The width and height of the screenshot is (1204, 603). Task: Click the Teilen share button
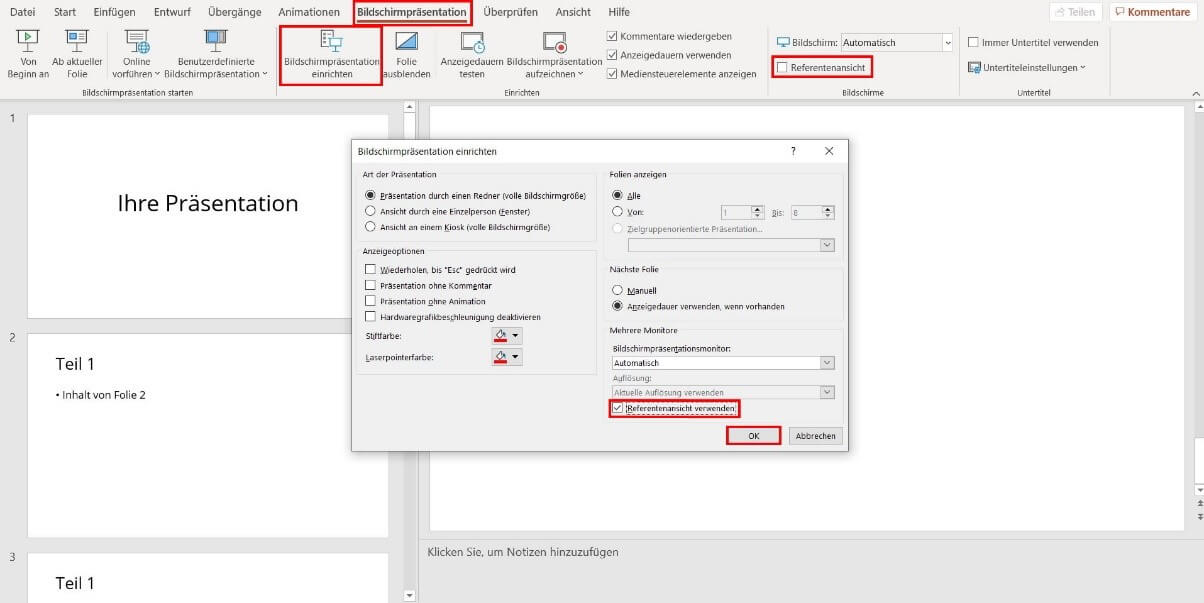1075,12
